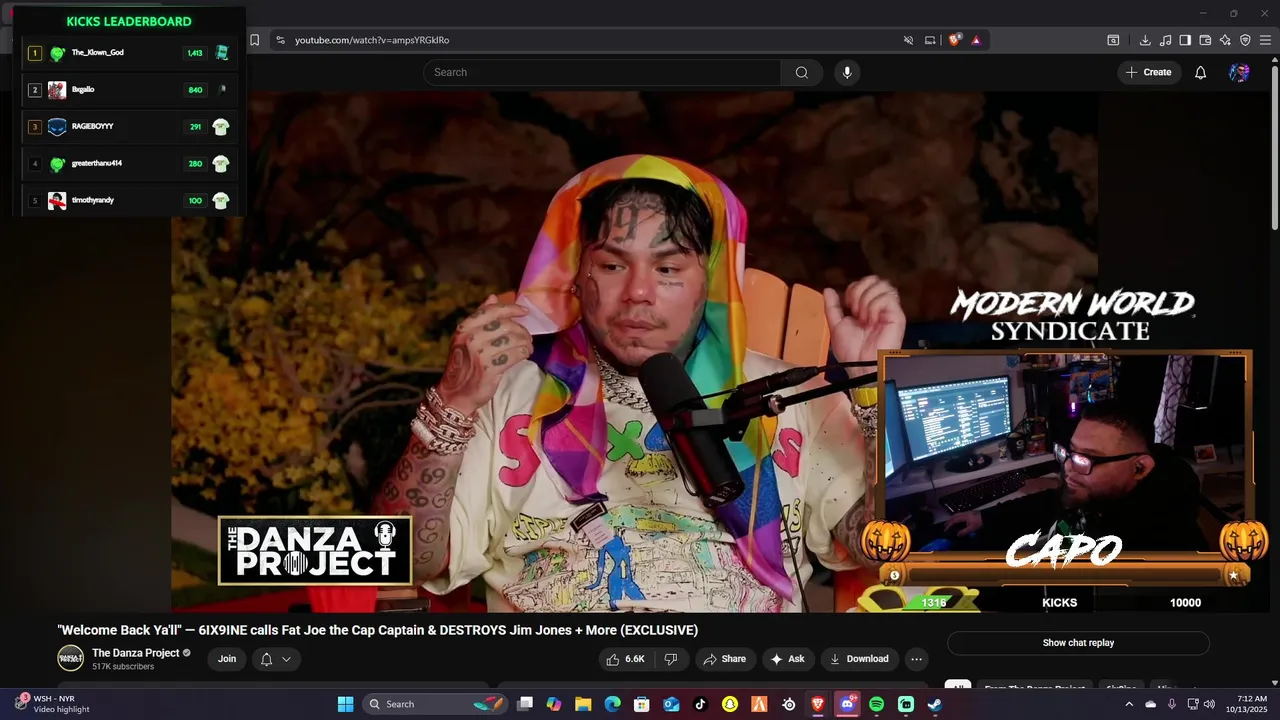Open The Danza Project channel avatar
This screenshot has height=720, width=1280.
70,658
